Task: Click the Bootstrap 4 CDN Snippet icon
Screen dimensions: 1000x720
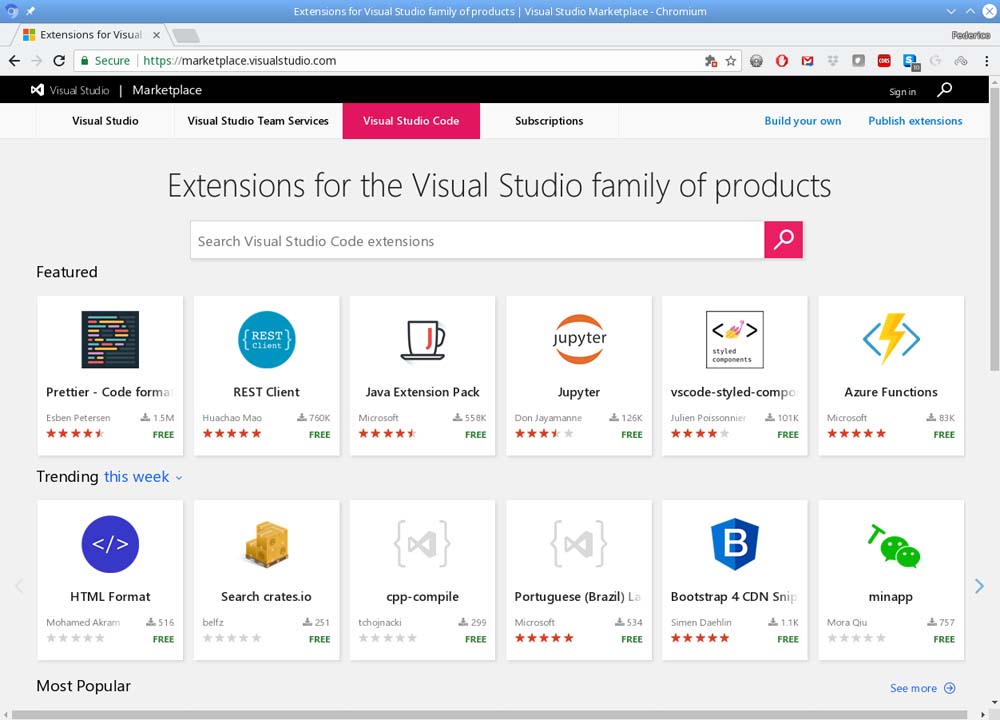Action: tap(734, 545)
